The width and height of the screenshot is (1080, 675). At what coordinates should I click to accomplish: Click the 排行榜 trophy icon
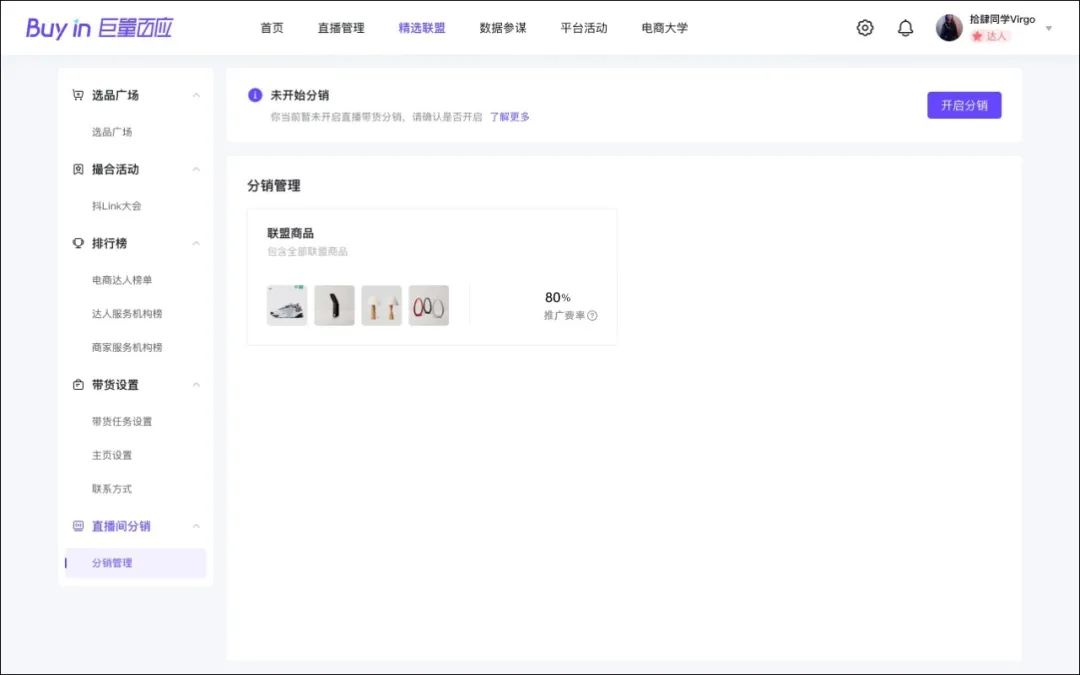coord(79,243)
